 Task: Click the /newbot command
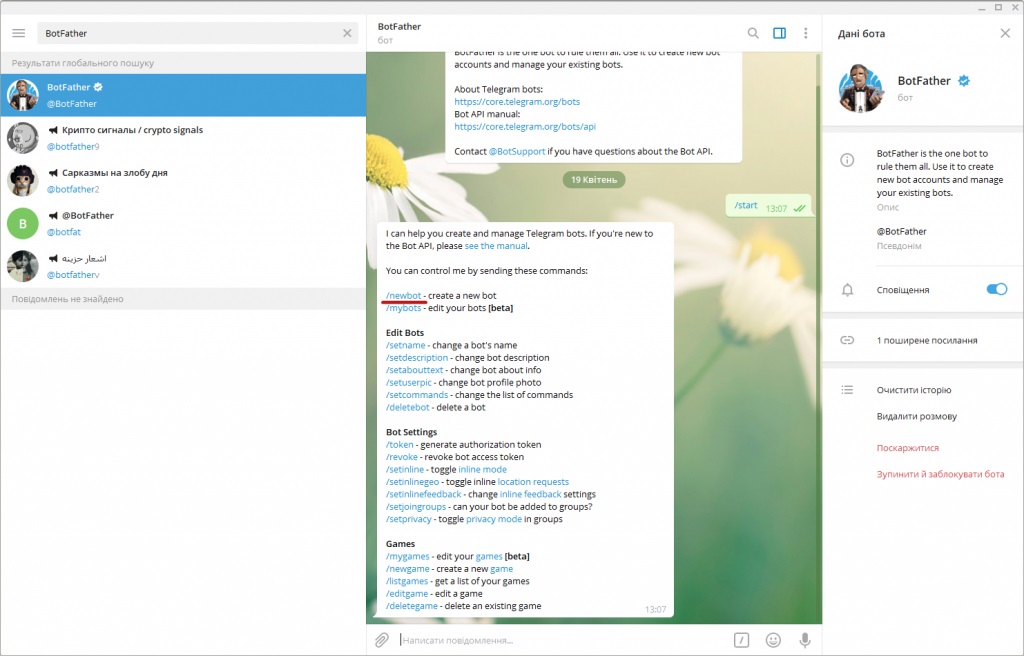click(x=404, y=295)
